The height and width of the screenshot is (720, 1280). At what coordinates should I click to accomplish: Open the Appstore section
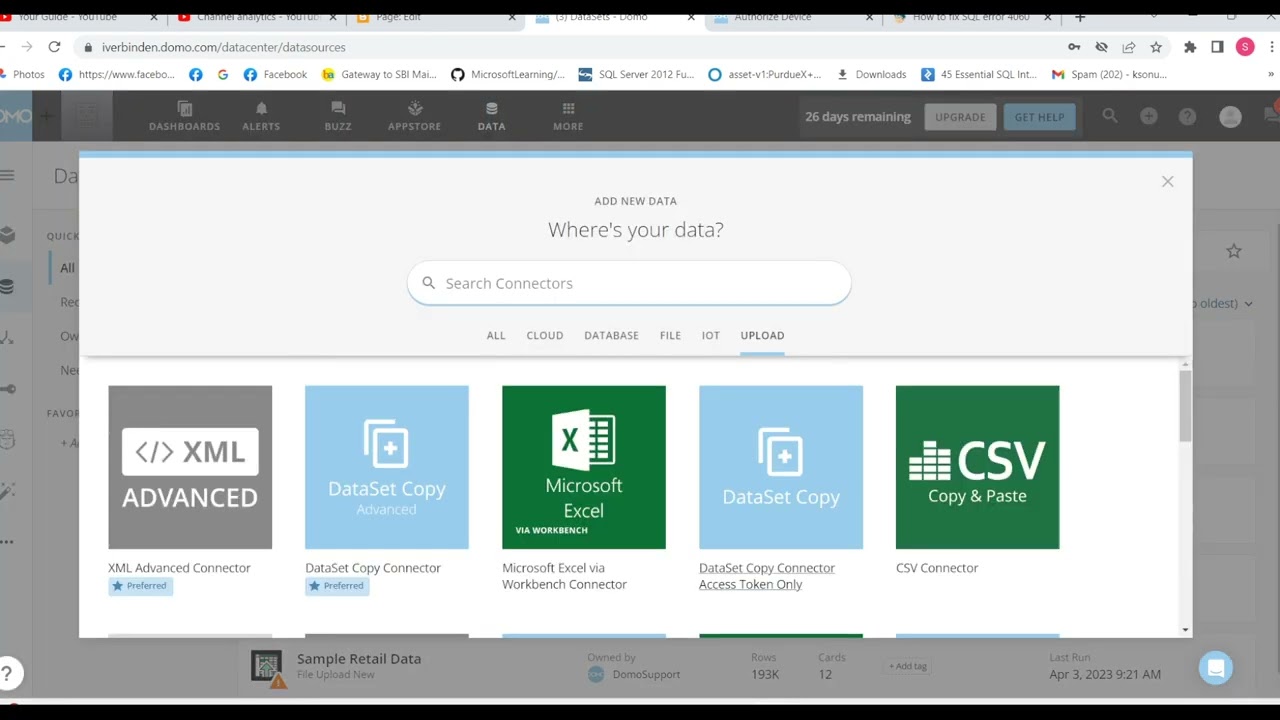pos(414,116)
